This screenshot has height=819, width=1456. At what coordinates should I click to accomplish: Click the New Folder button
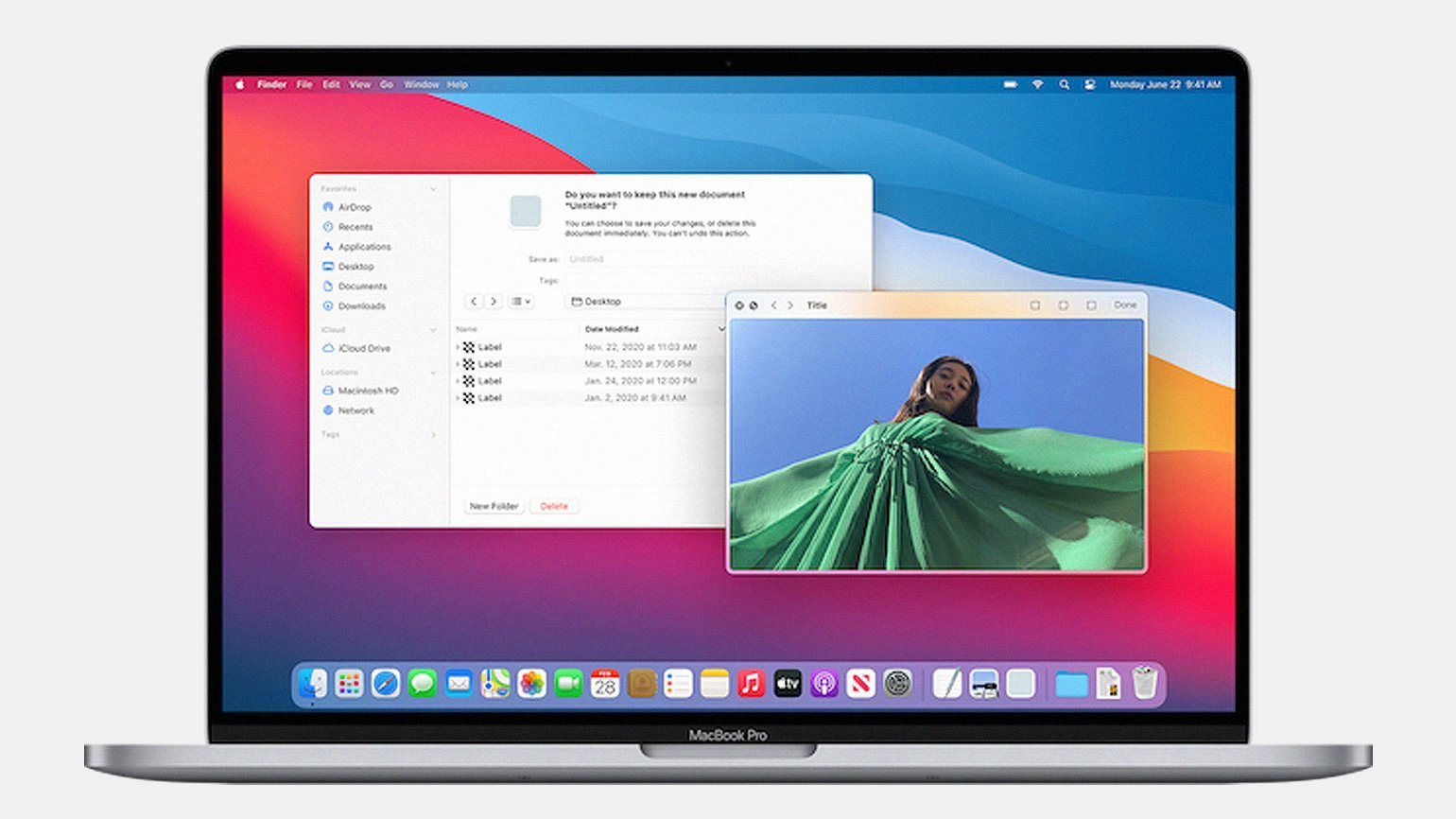point(494,507)
